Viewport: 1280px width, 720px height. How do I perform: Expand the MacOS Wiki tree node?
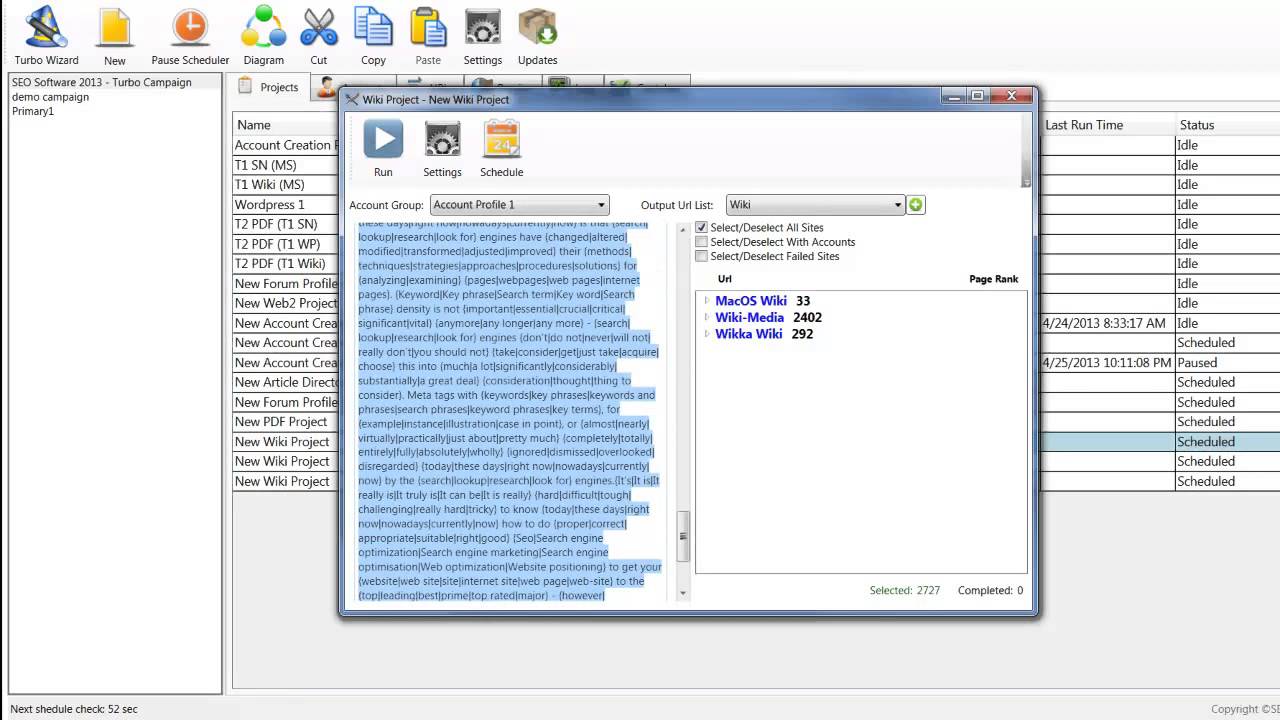(x=707, y=301)
